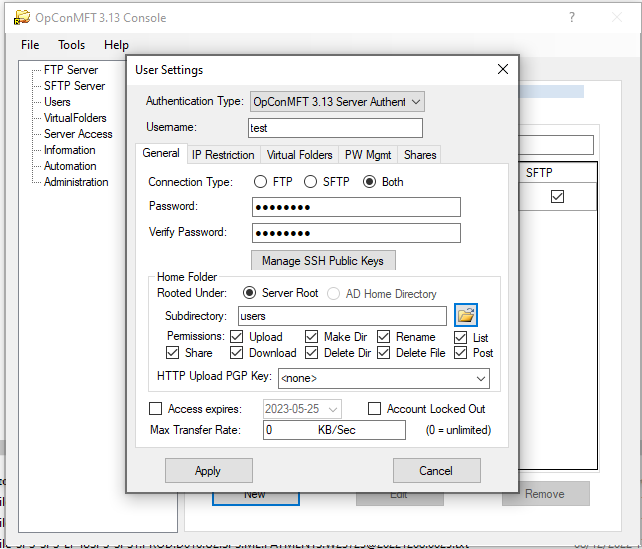The image size is (642, 549).
Task: Select FTP Server in navigation tree
Action: (x=71, y=70)
